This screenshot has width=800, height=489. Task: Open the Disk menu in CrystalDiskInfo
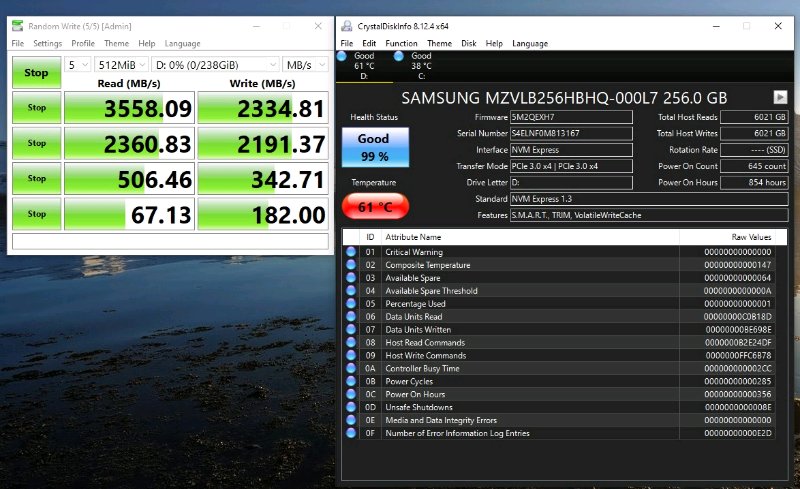(468, 44)
